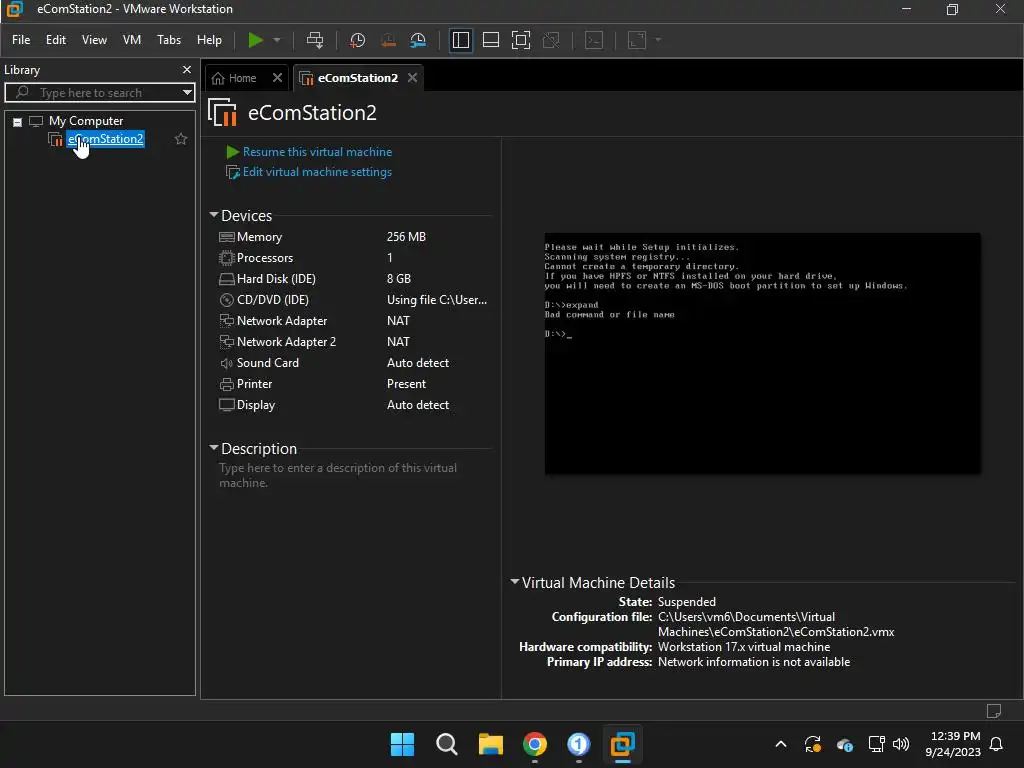Open File Explorer from the taskbar
Screen dimensions: 1024x768
(490, 744)
